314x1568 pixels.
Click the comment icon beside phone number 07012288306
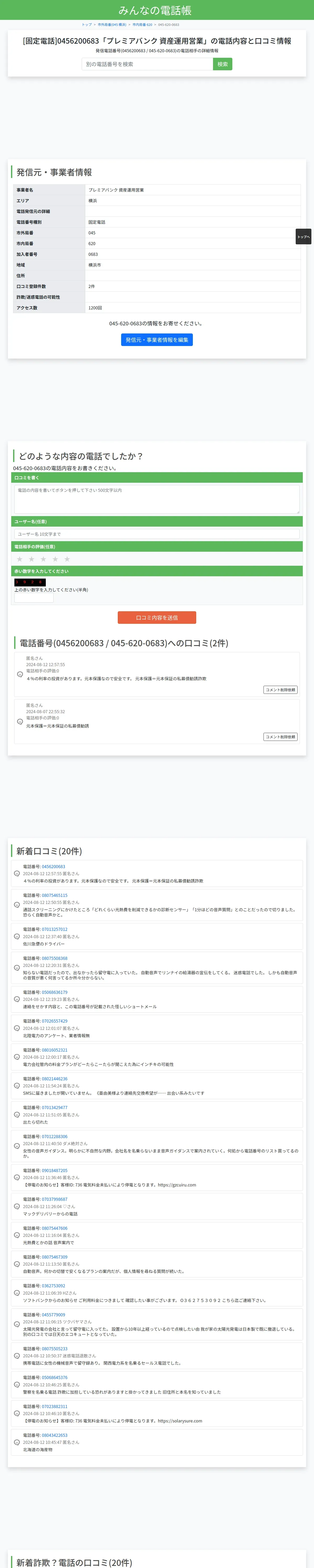point(17,1146)
